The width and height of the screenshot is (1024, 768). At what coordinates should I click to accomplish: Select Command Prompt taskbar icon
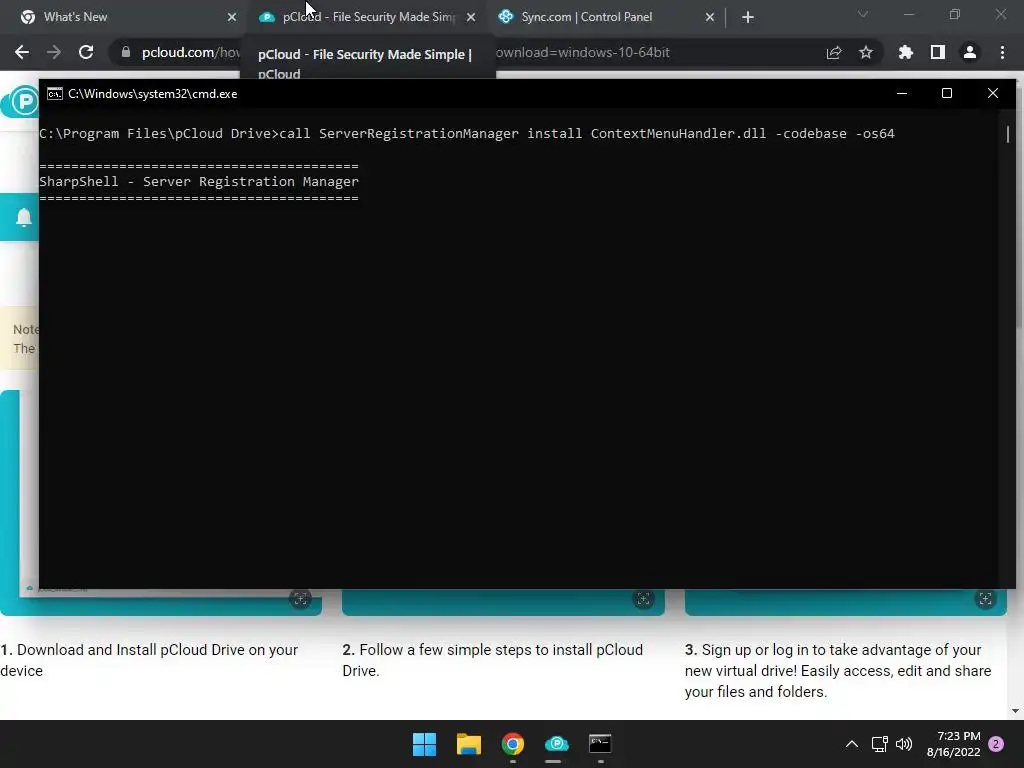(x=600, y=744)
